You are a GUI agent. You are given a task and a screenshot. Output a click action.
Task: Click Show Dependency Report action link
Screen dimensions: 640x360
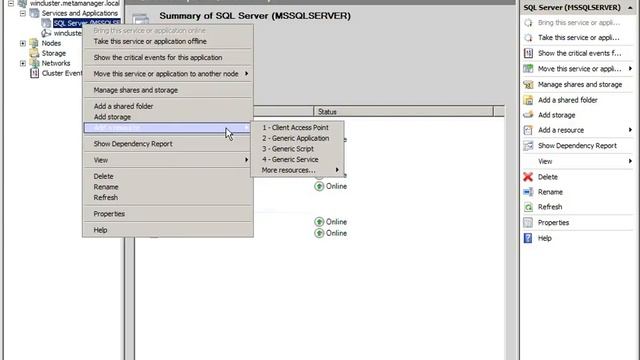tap(577, 146)
